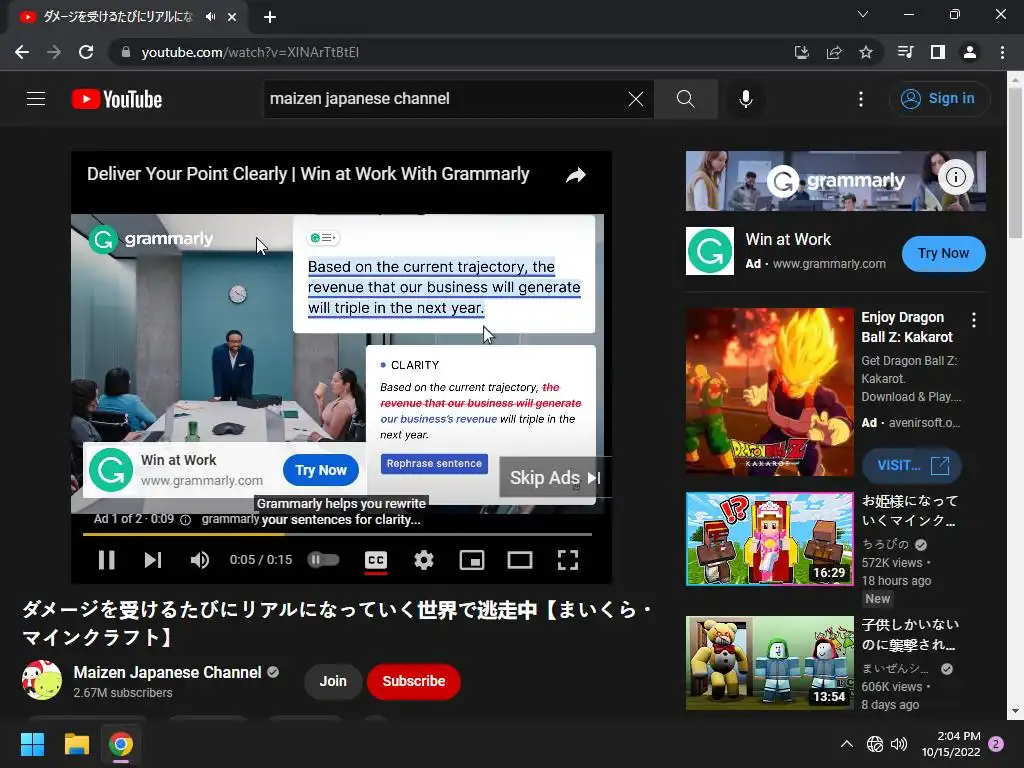Toggle Chrome side panel
The height and width of the screenshot is (768, 1024).
tap(938, 52)
